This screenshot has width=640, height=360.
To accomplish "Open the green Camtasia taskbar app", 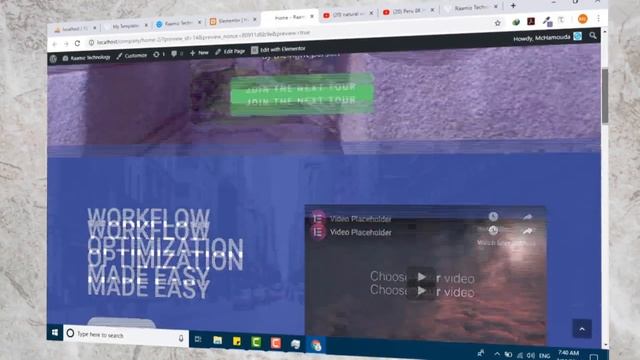I will (x=256, y=342).
